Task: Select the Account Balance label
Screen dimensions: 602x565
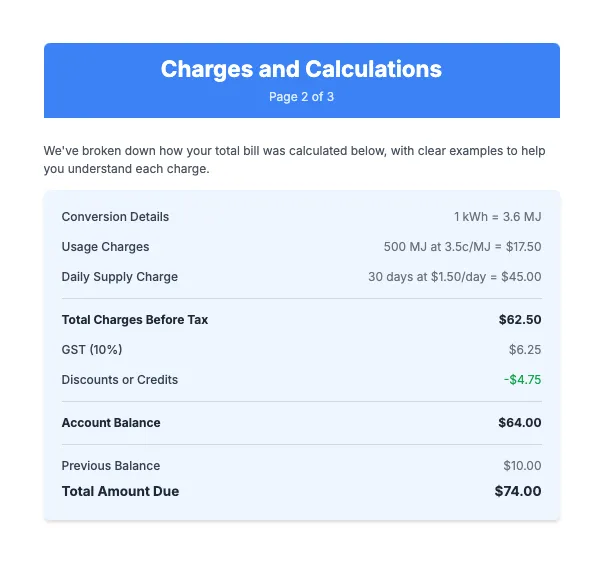Action: coord(111,423)
